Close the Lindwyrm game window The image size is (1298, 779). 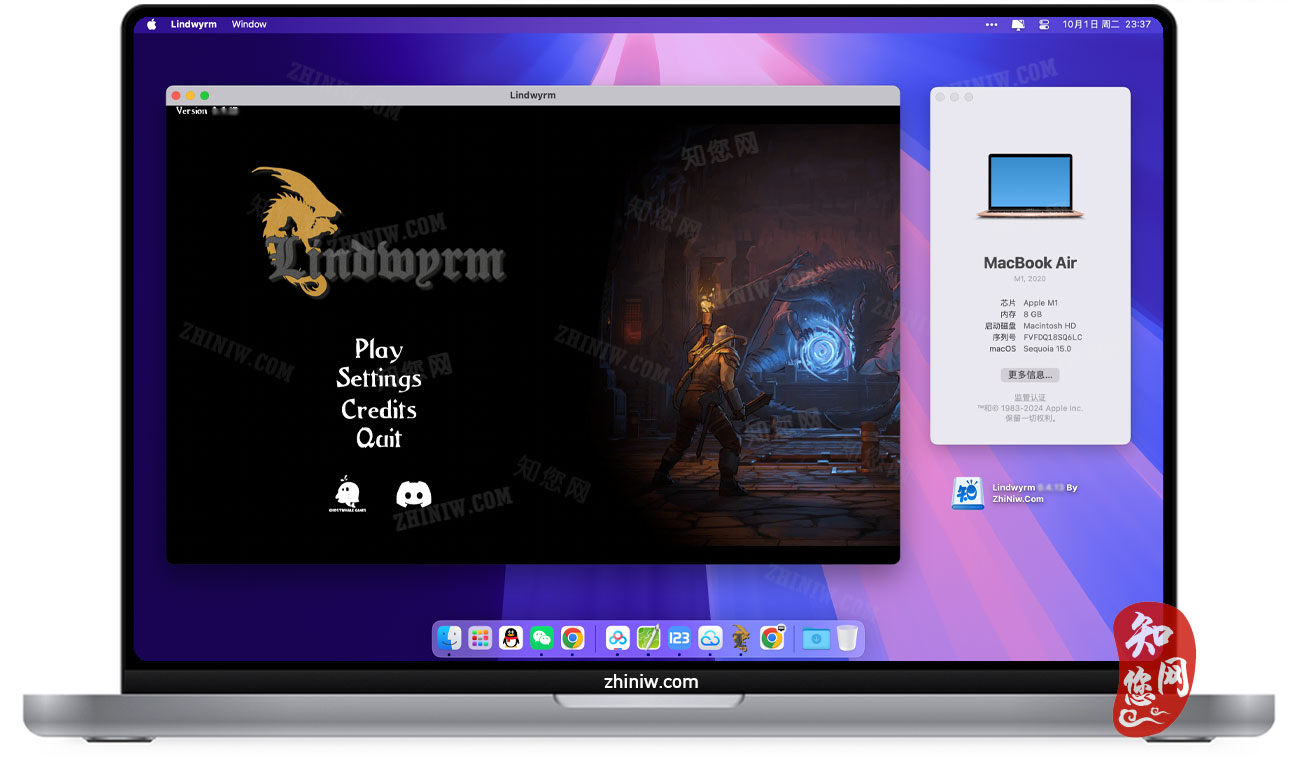177,95
